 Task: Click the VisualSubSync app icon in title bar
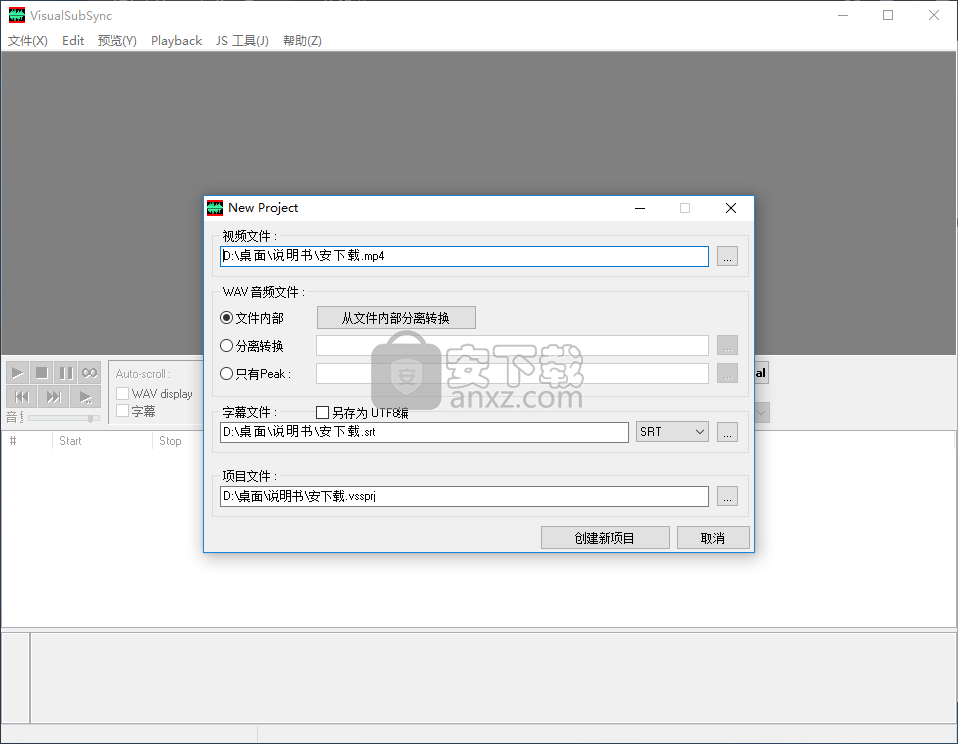click(x=16, y=15)
